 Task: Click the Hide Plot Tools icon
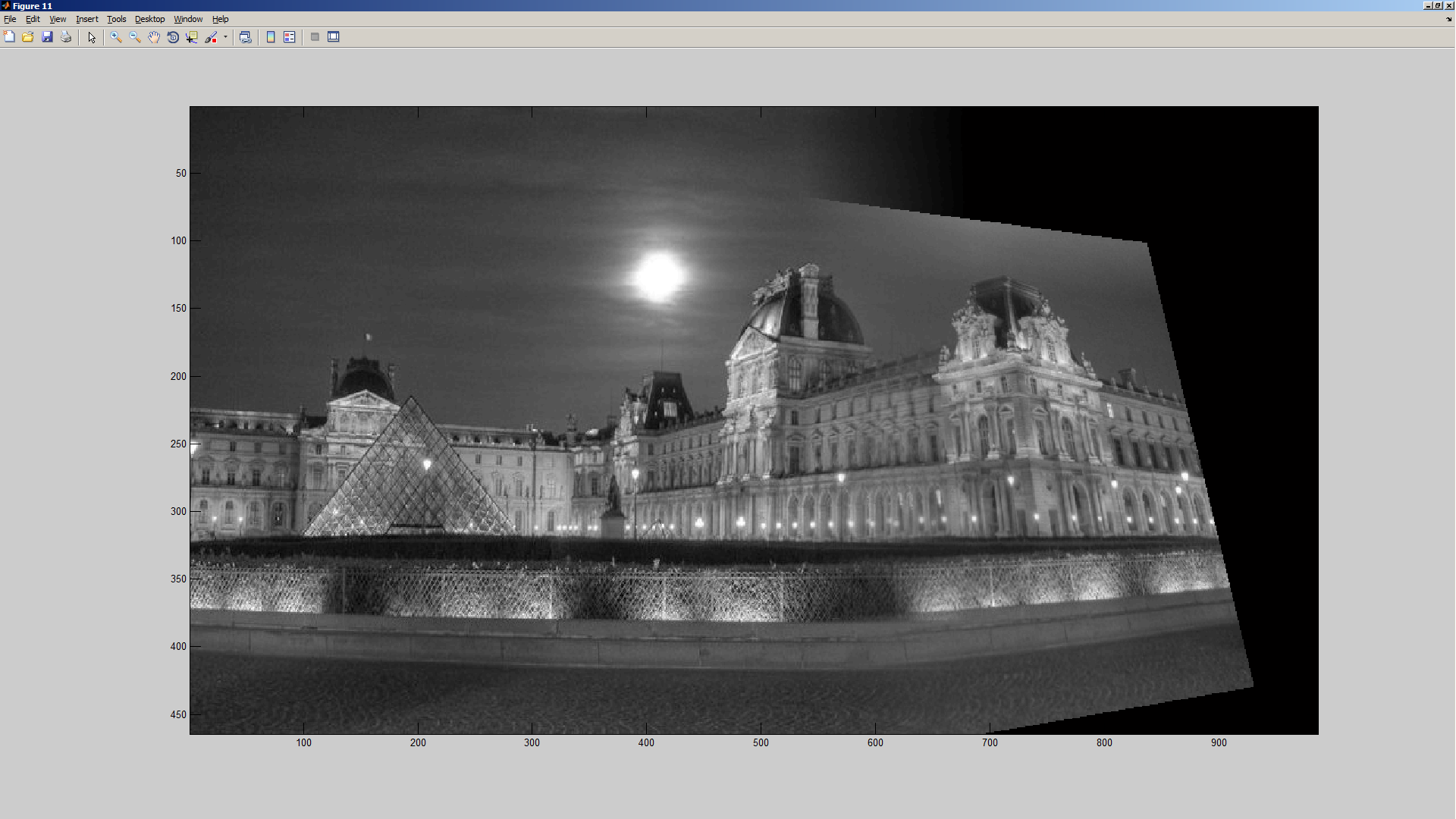315,37
